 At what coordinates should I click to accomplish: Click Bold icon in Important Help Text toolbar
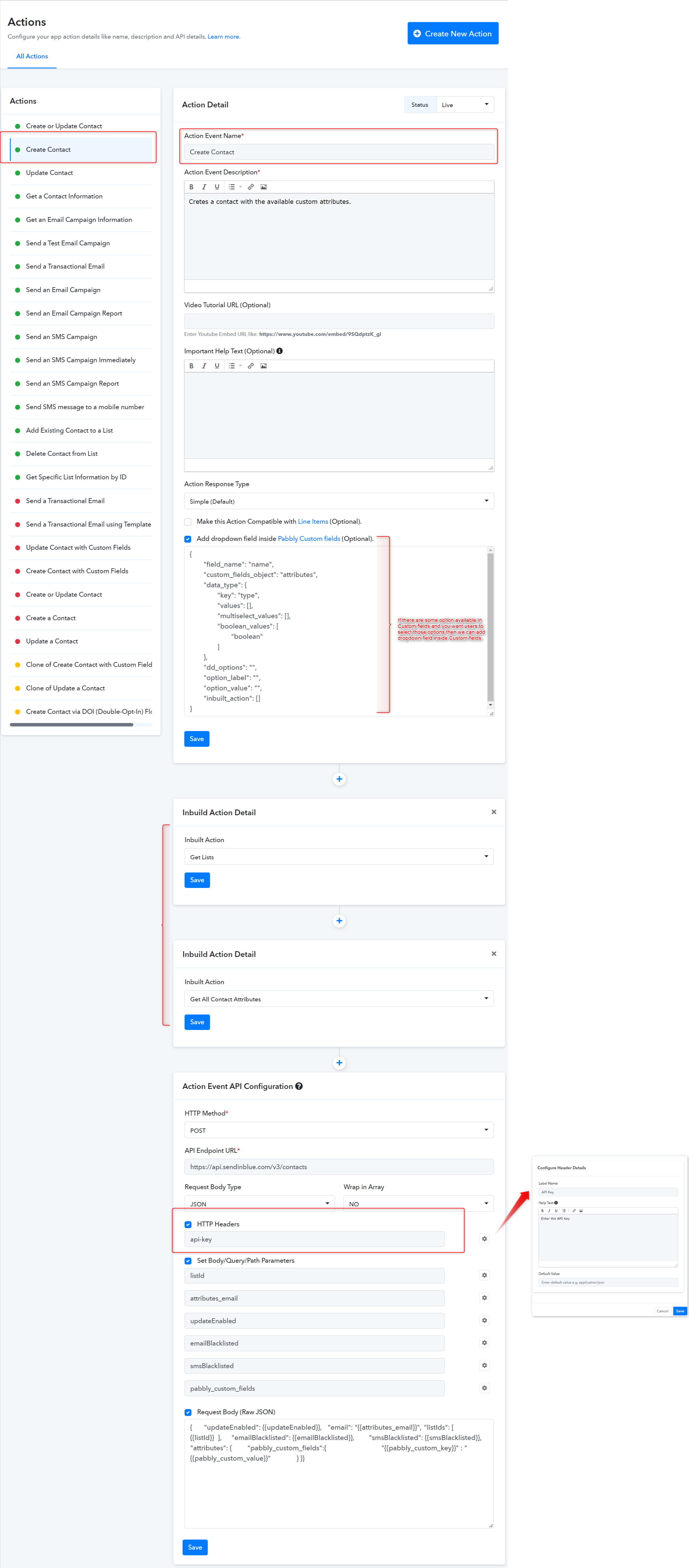[191, 366]
